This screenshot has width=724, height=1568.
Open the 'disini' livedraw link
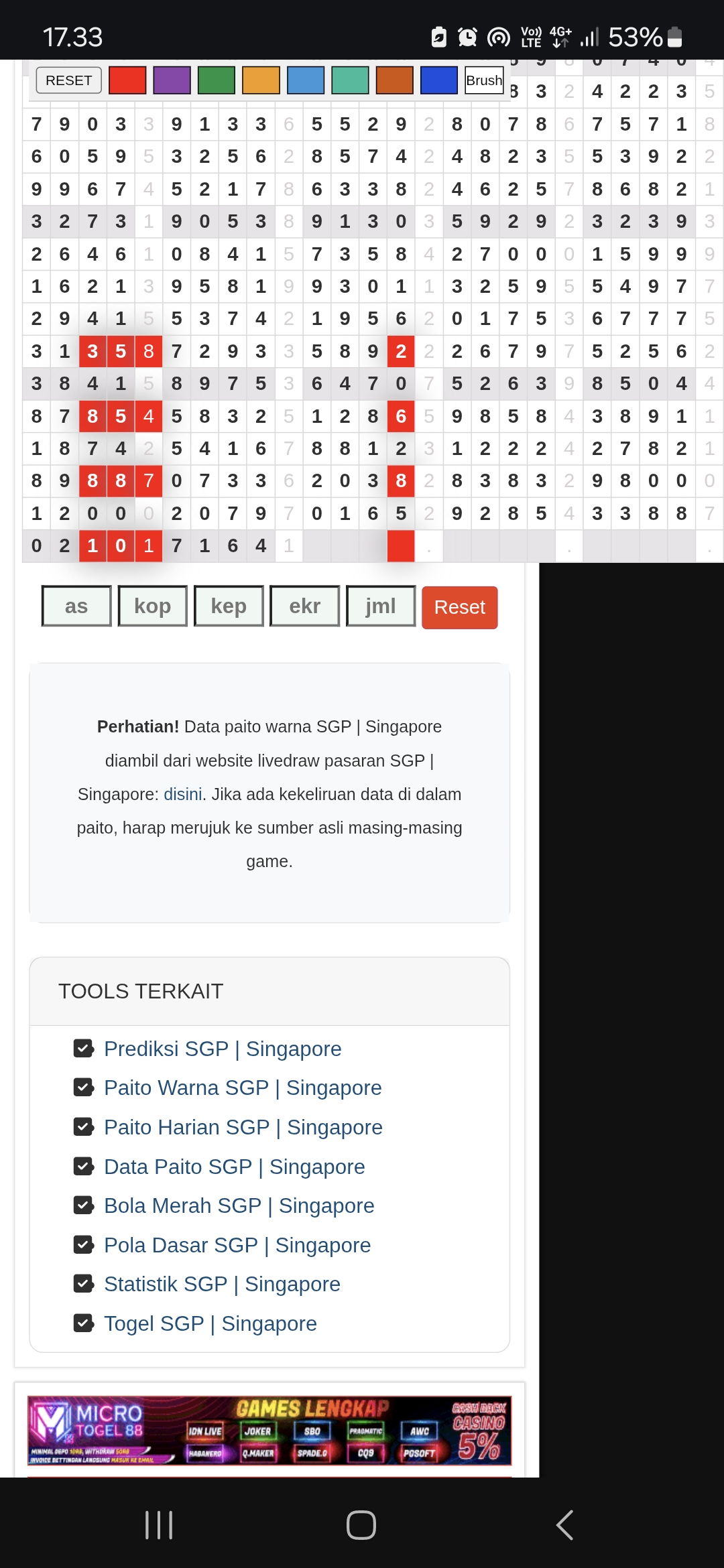[x=183, y=794]
